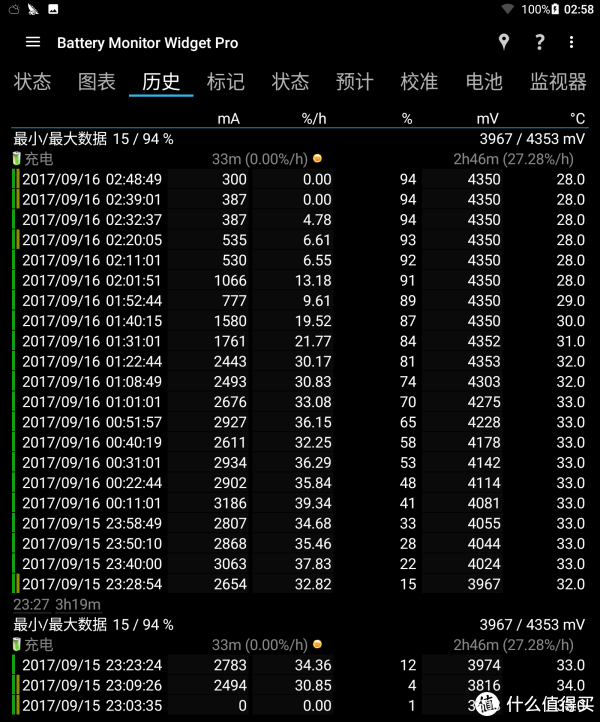
Task: Tap the 3186 mA value cell
Action: point(230,503)
